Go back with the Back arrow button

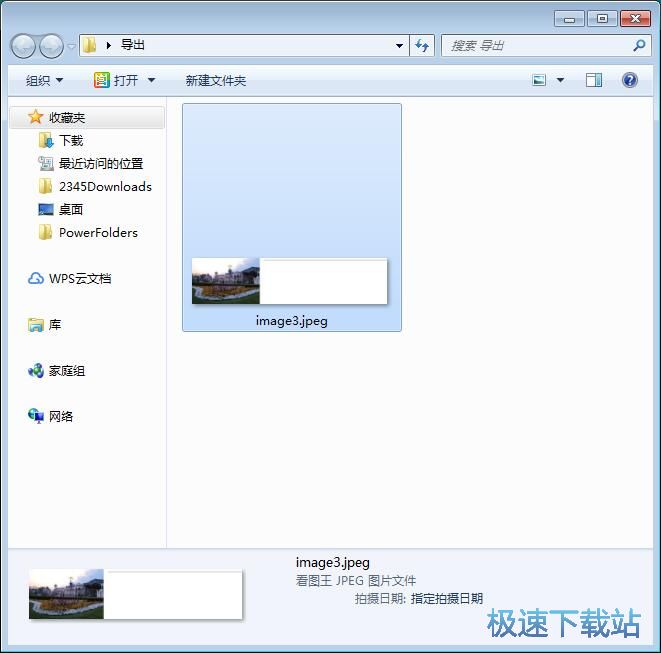click(23, 46)
